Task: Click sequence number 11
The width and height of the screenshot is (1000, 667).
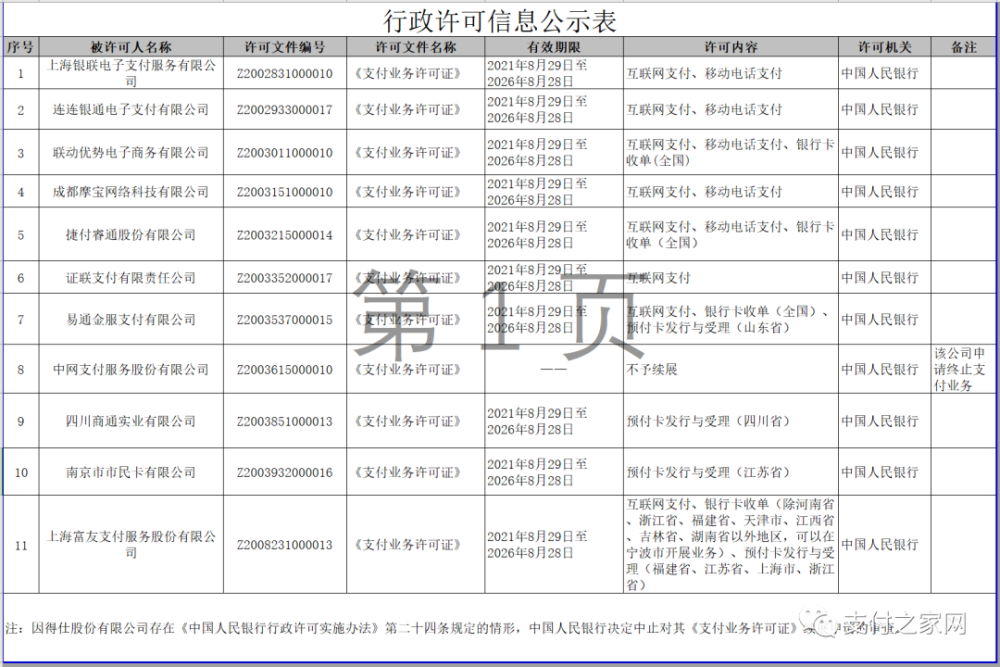Action: tap(21, 545)
